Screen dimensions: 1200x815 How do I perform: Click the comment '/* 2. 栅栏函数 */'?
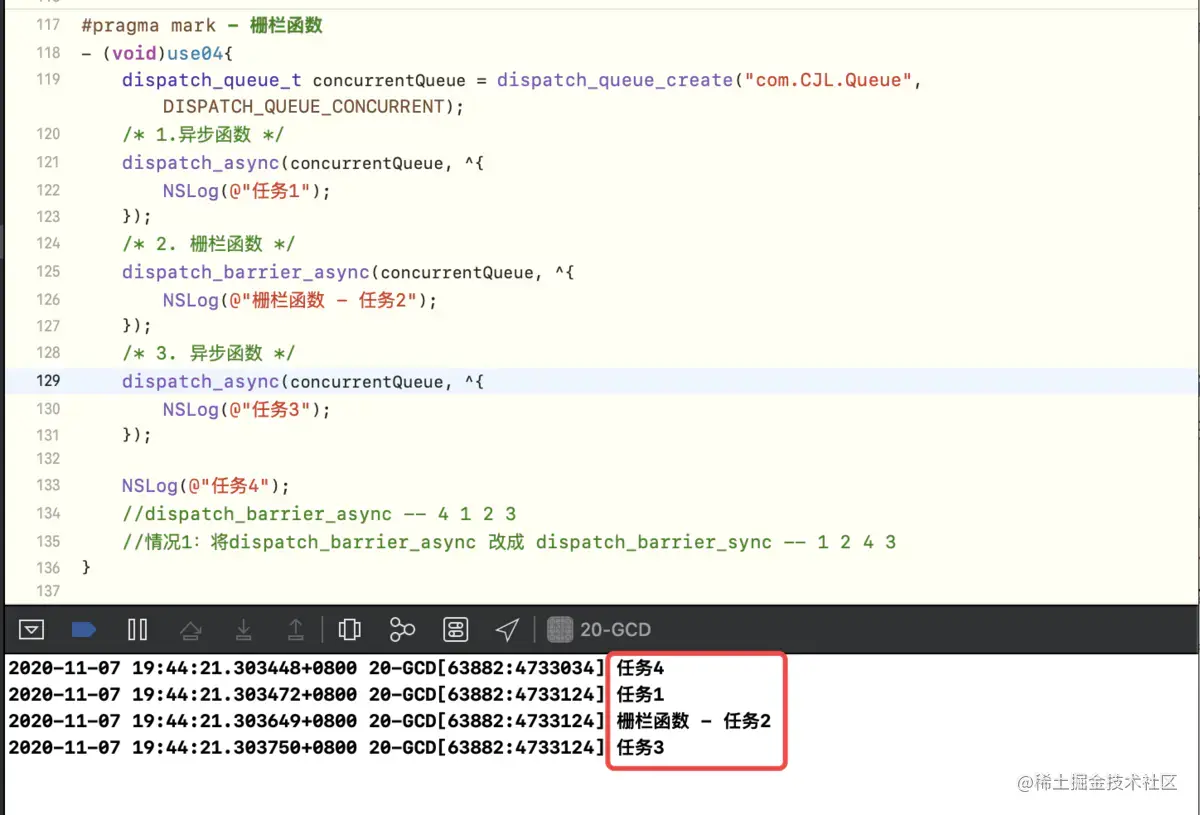[209, 244]
